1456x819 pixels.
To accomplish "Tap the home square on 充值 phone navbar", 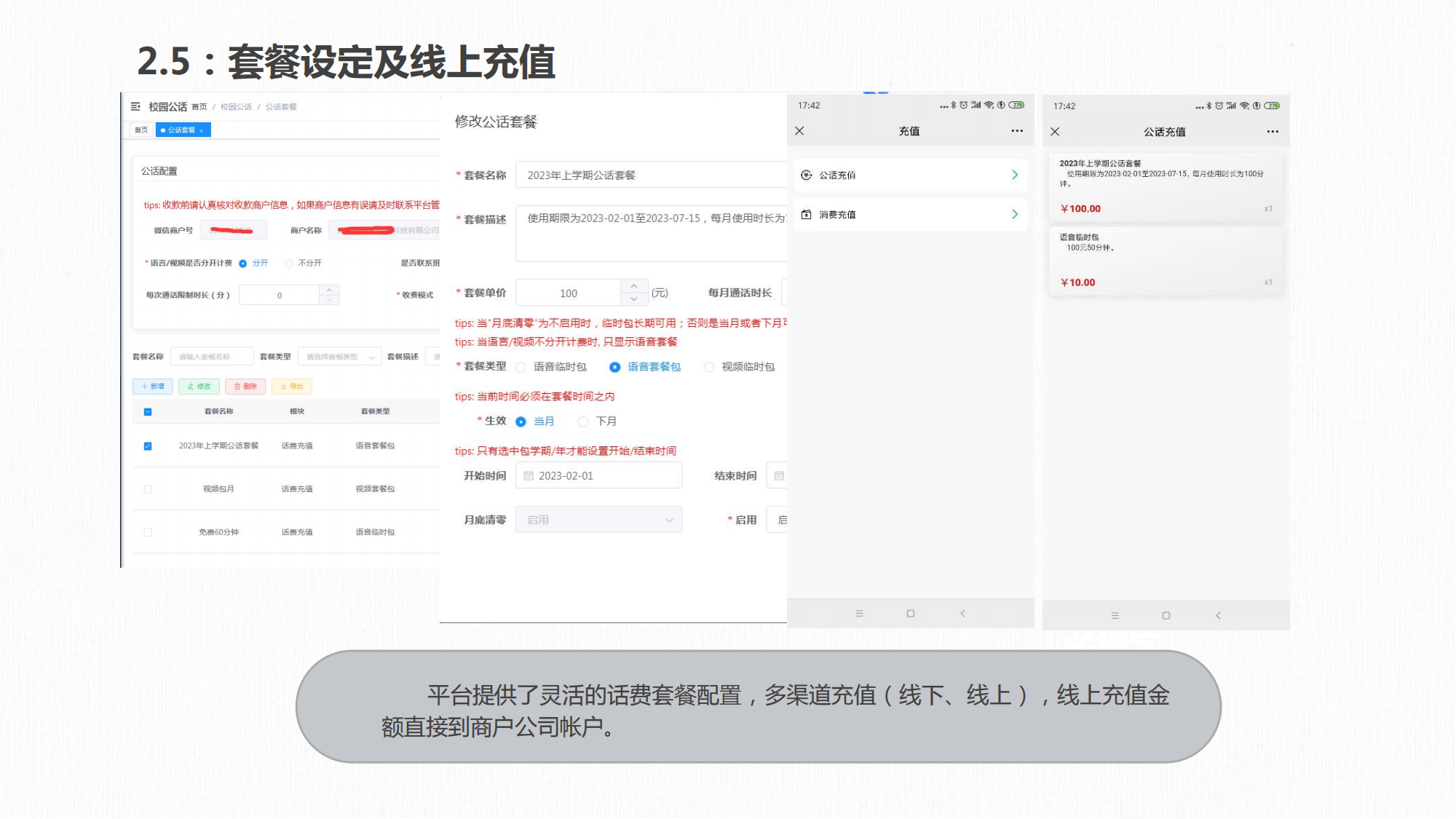I will pyautogui.click(x=910, y=614).
